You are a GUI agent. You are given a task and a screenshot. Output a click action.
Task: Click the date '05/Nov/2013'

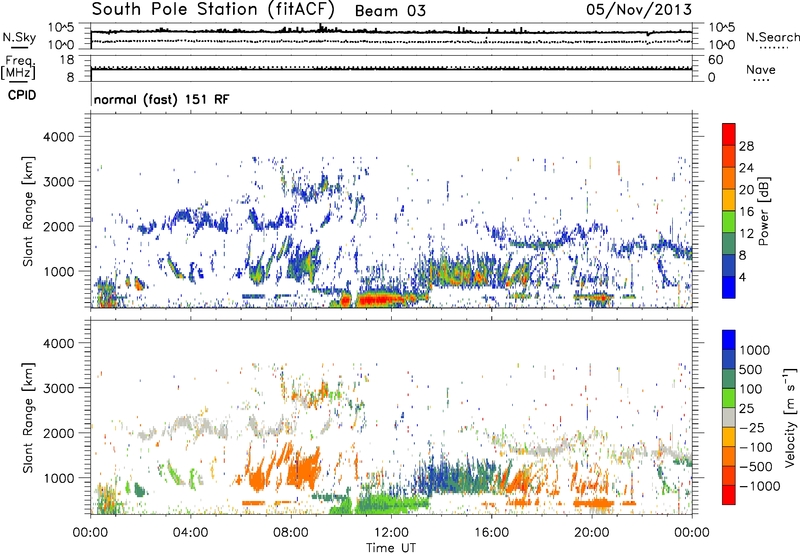pos(639,9)
